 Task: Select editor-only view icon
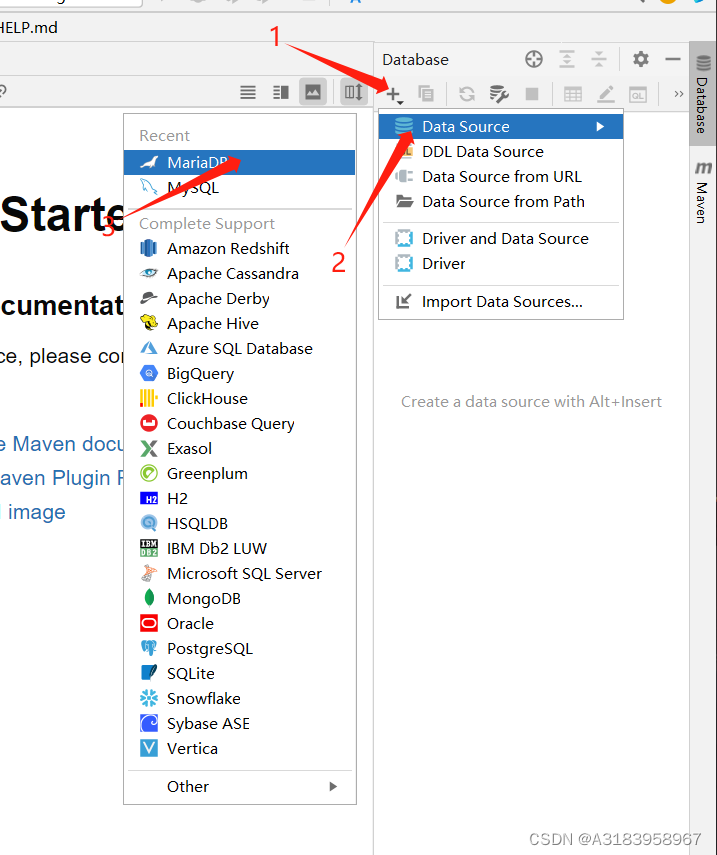248,92
